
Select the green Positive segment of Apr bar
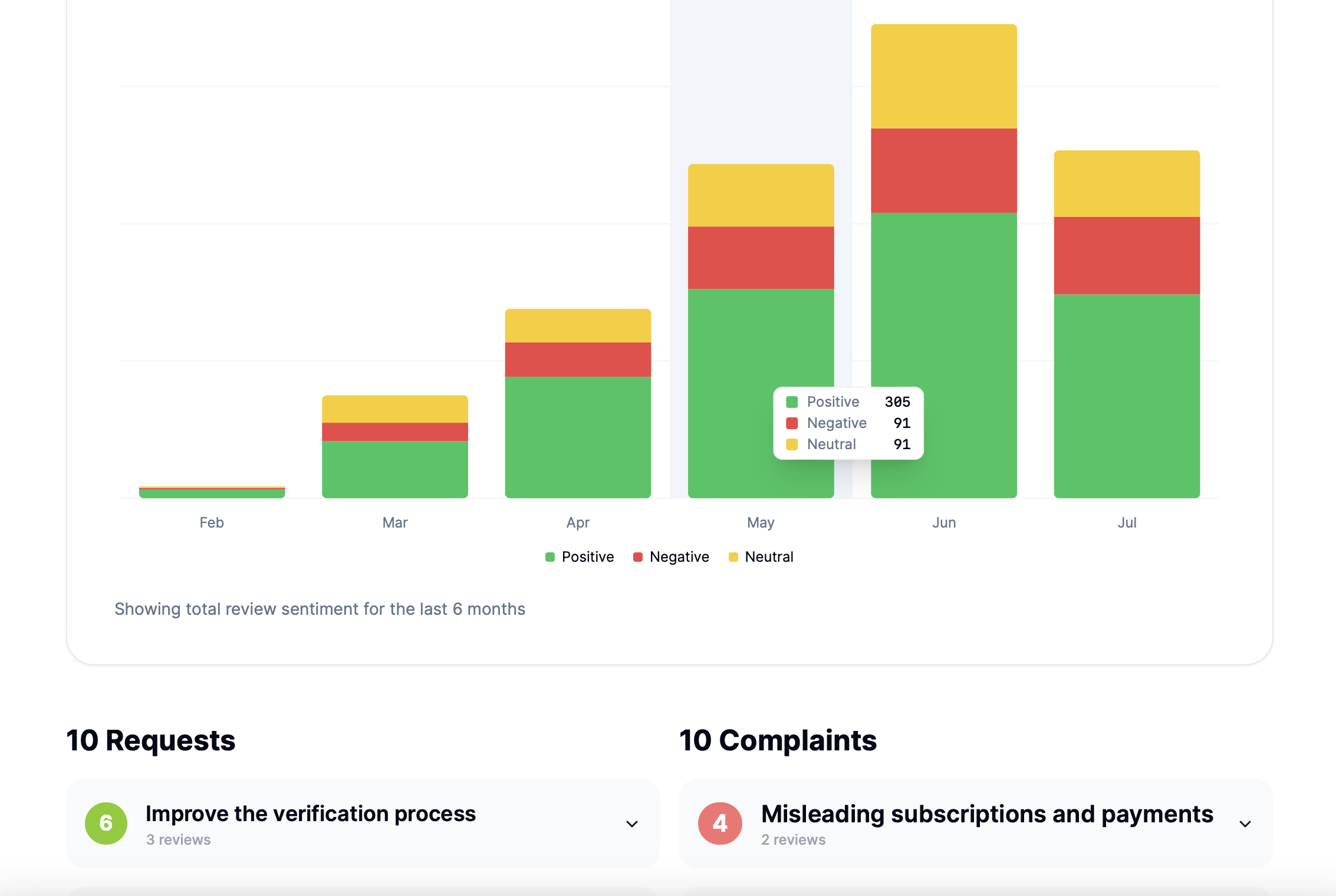point(577,436)
